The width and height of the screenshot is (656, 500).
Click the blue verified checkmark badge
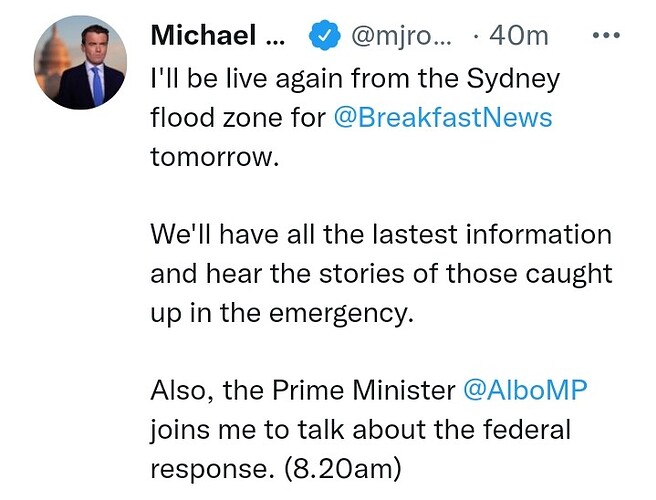[x=320, y=37]
